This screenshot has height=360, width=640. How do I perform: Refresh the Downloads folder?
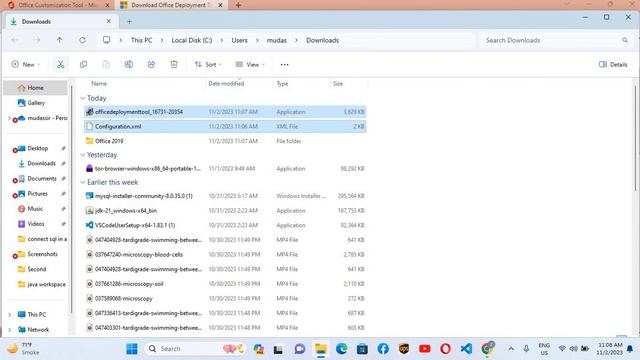click(x=82, y=40)
